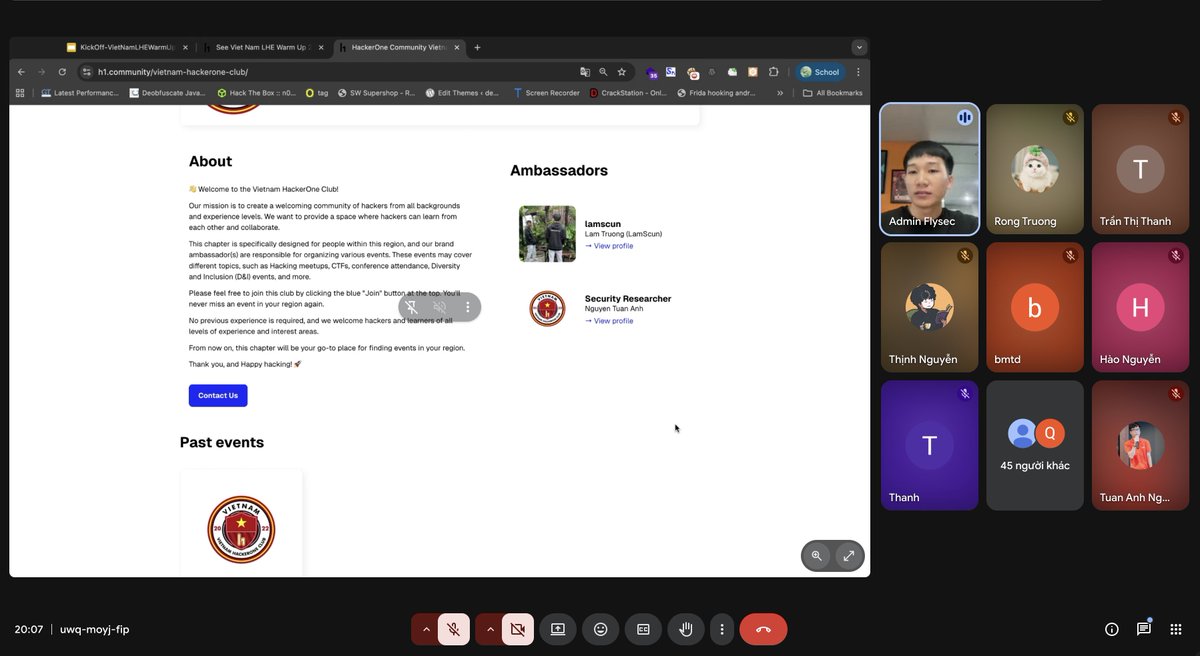Start presenting your screen
Screen dimensions: 1200x656
point(558,629)
